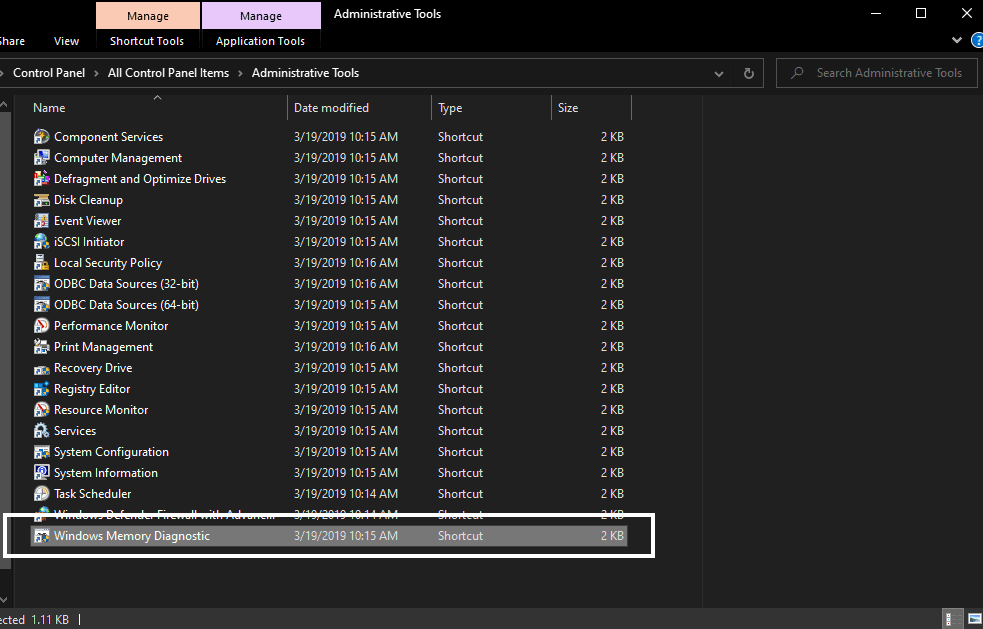The image size is (983, 629).
Task: Expand the ribbon with the chevron
Action: (x=957, y=40)
